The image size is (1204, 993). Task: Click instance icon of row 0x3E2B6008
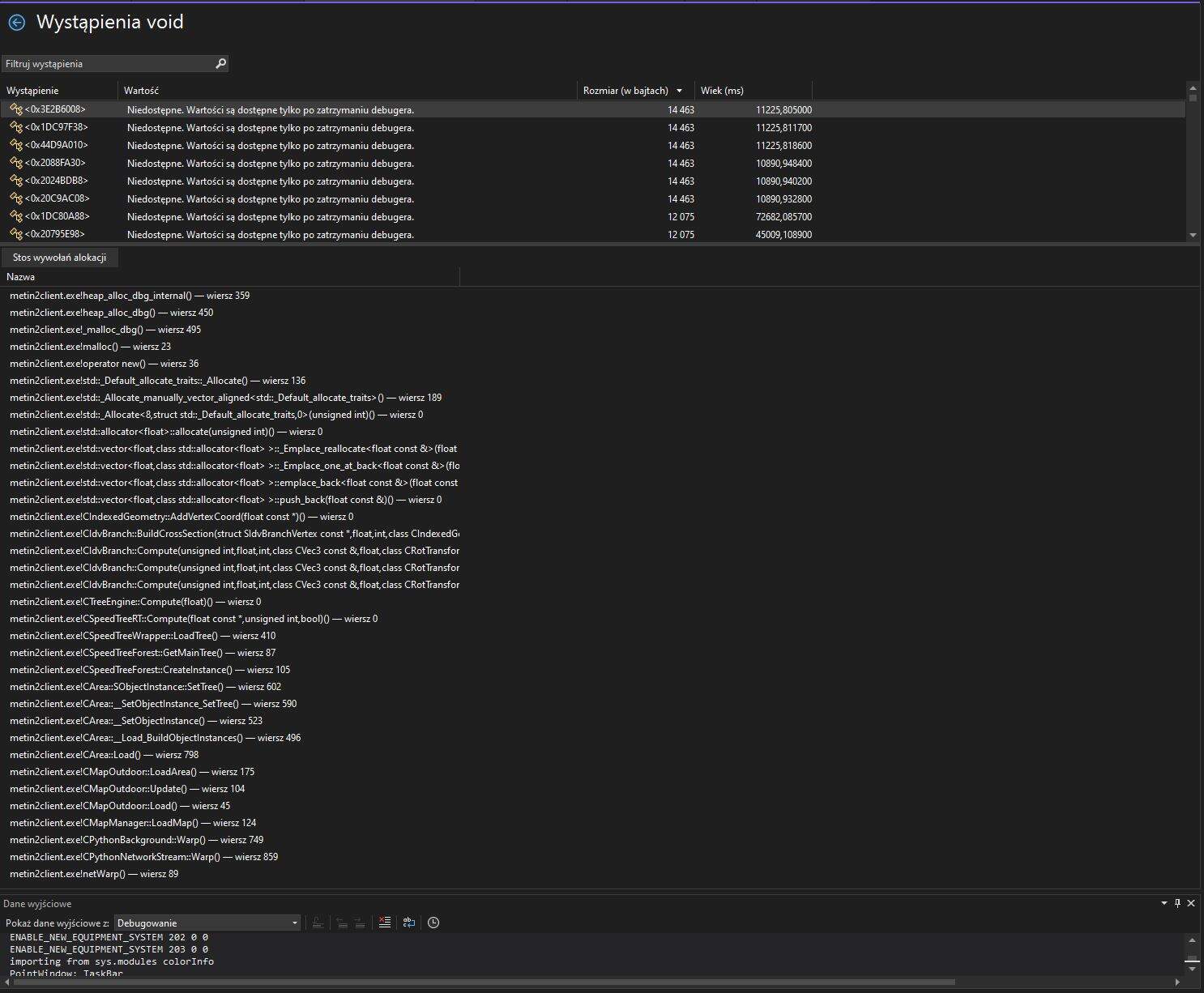16,109
